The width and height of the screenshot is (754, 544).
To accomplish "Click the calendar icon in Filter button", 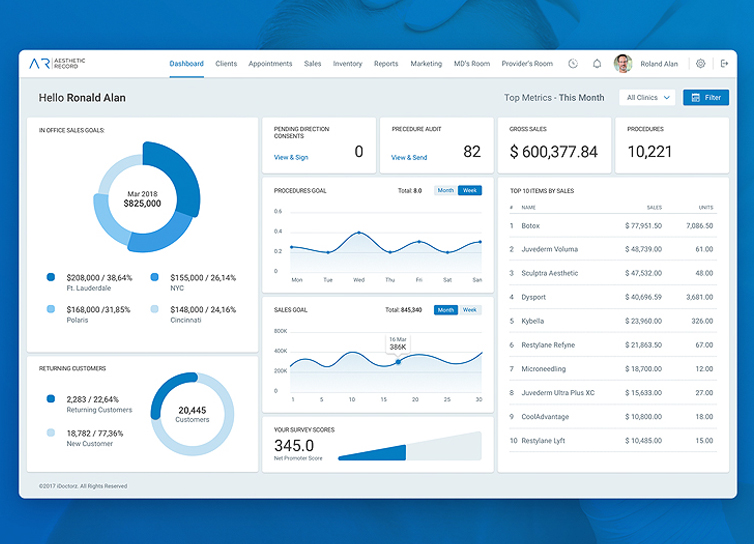I will pos(695,98).
